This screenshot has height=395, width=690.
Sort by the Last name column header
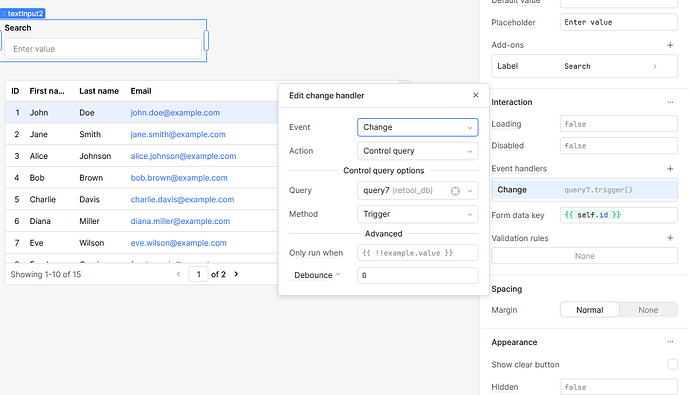tap(99, 91)
